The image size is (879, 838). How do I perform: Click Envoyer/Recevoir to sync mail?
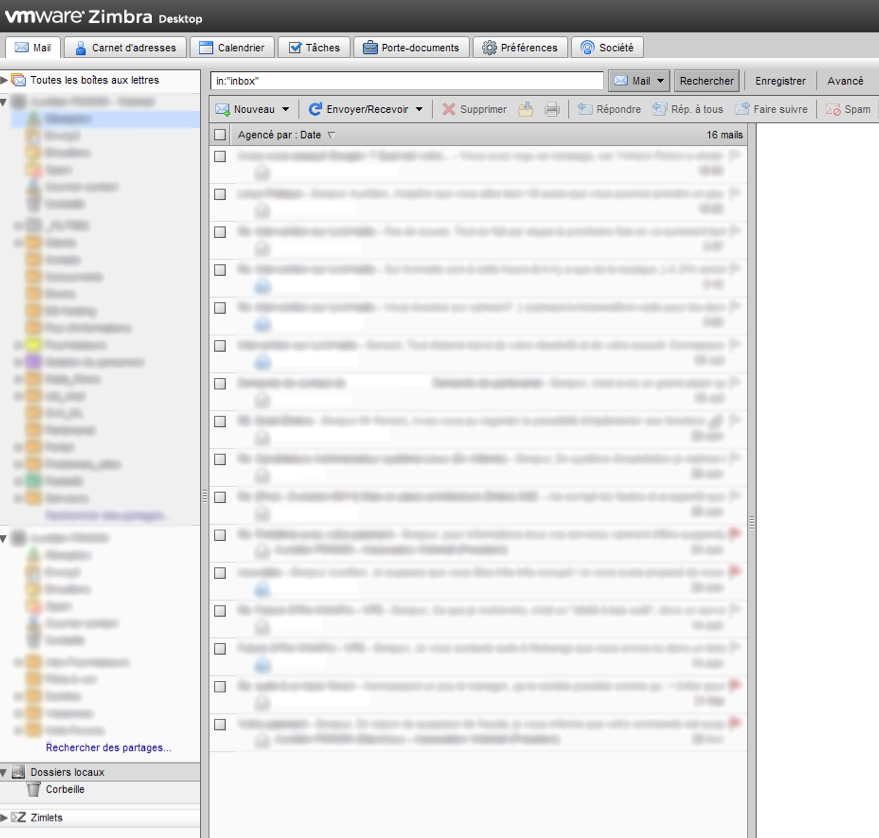(x=359, y=109)
